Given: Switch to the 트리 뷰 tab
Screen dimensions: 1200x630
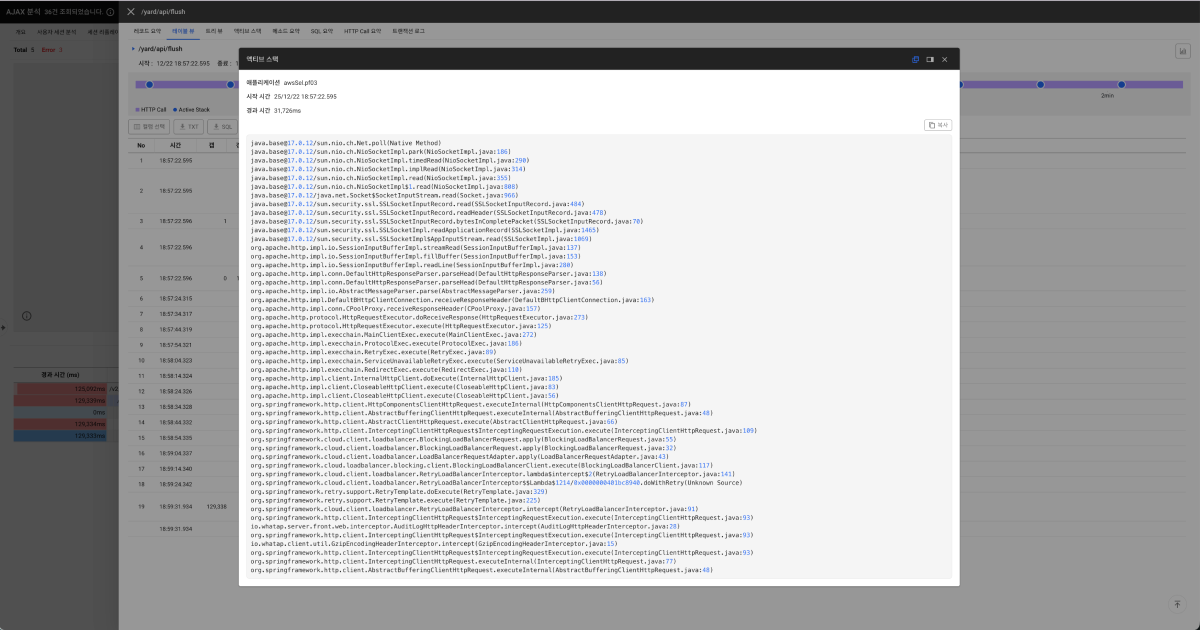Looking at the screenshot, I should tap(214, 31).
